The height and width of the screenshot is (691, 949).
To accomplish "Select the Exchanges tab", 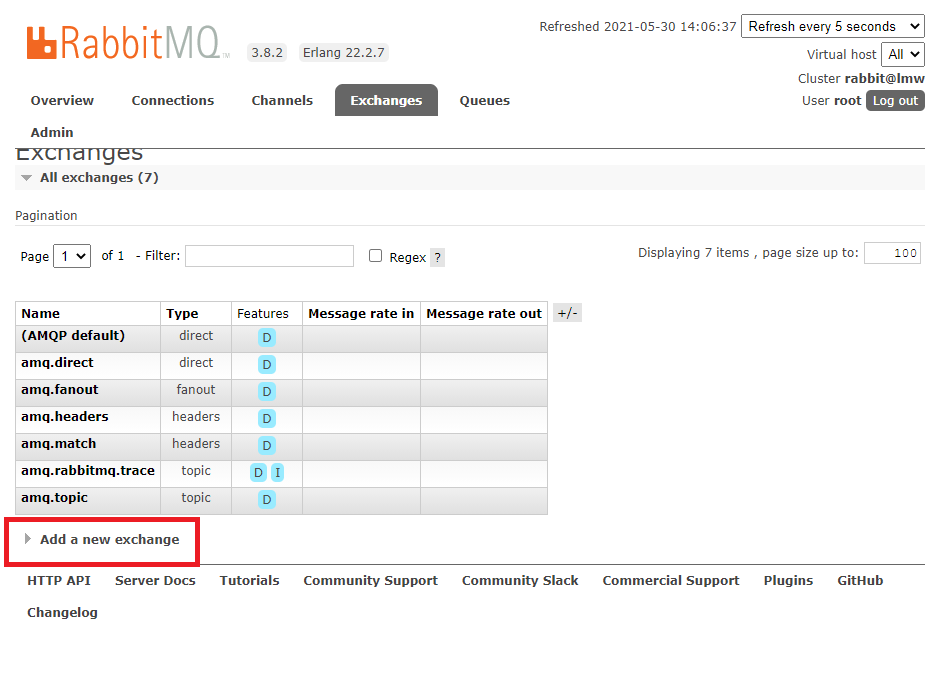I will pyautogui.click(x=386, y=100).
